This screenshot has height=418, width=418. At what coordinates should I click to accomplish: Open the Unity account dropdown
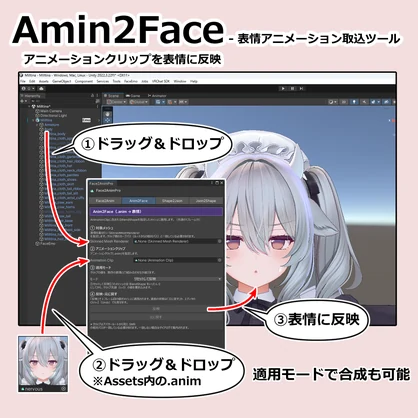point(28,89)
